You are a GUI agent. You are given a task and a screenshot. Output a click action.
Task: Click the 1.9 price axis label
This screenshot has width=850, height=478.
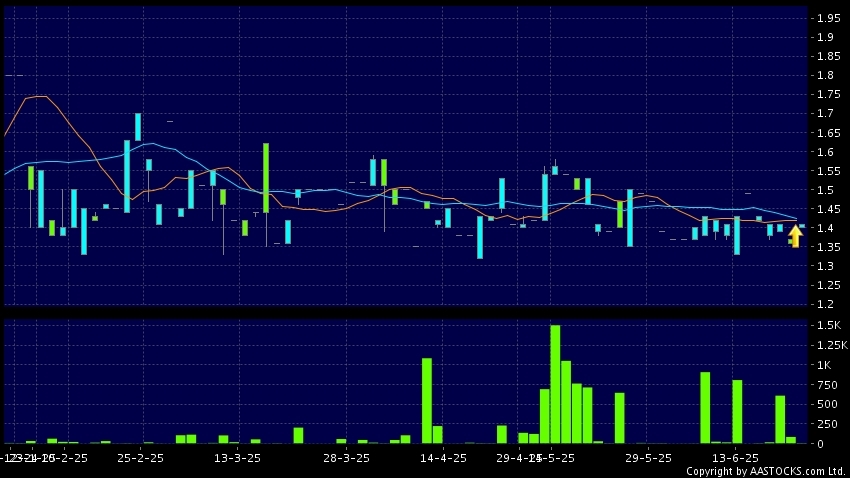pos(825,37)
